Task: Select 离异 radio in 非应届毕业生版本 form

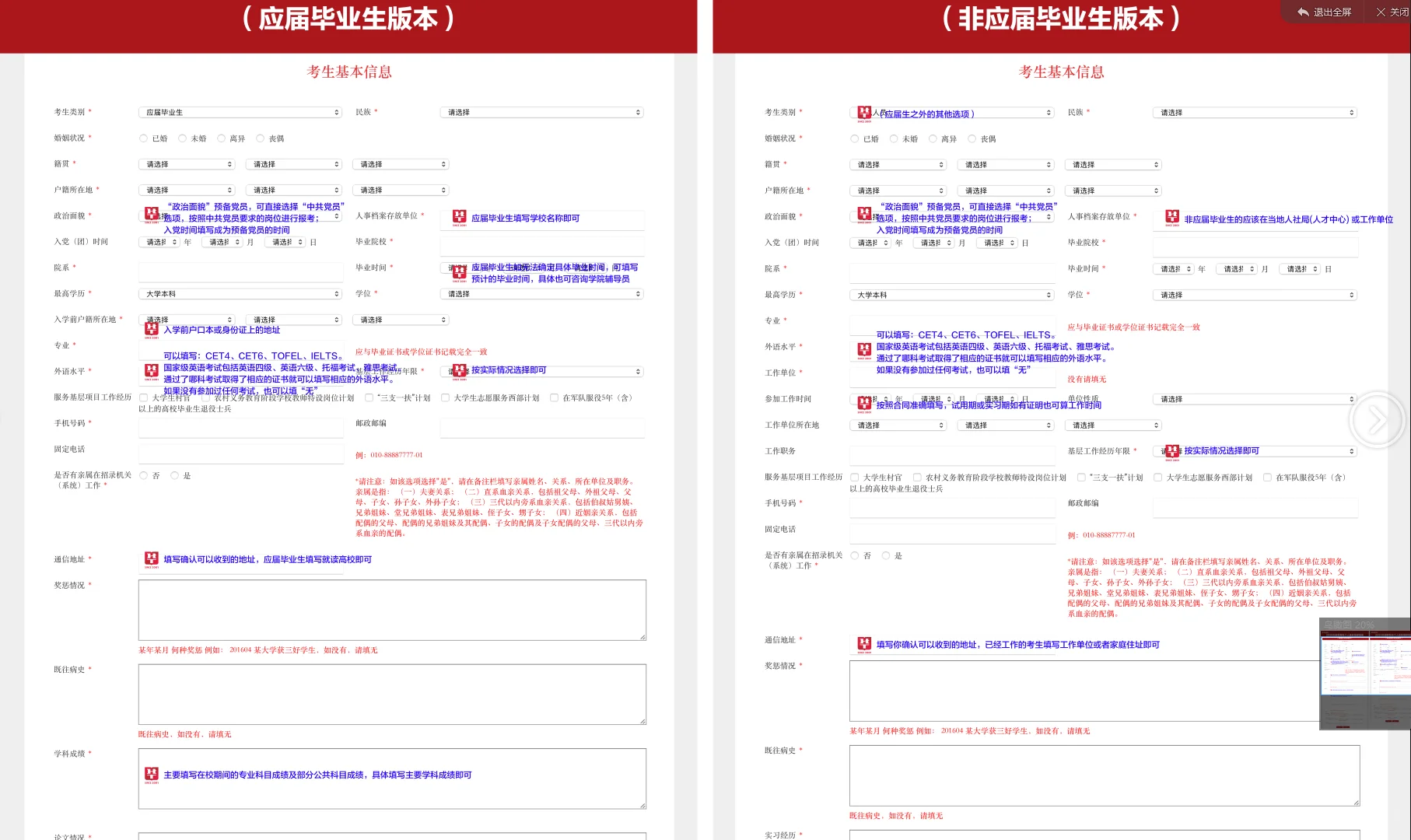Action: (933, 139)
